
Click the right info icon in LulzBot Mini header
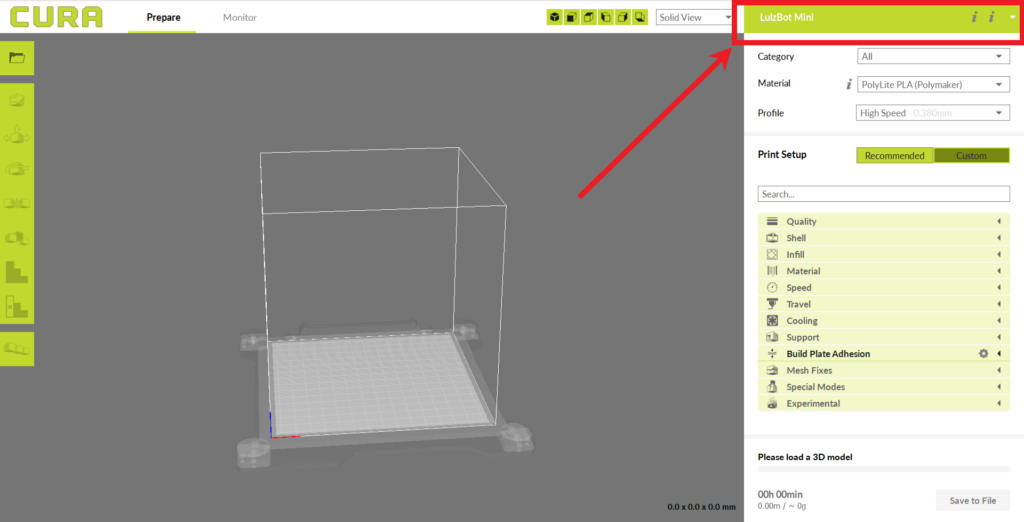(991, 17)
